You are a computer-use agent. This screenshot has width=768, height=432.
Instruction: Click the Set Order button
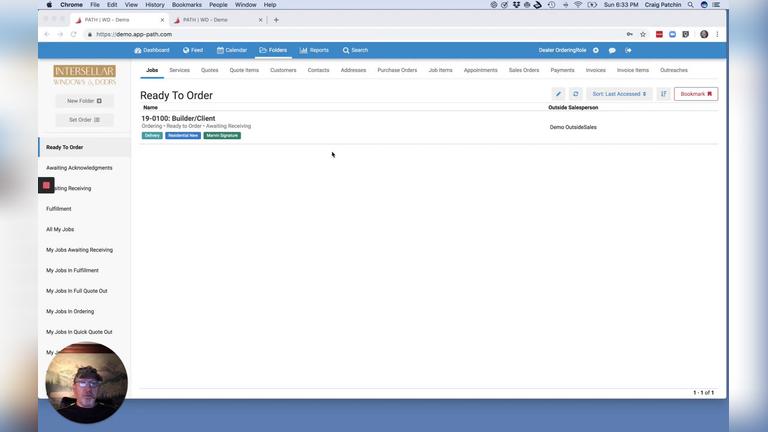point(84,120)
